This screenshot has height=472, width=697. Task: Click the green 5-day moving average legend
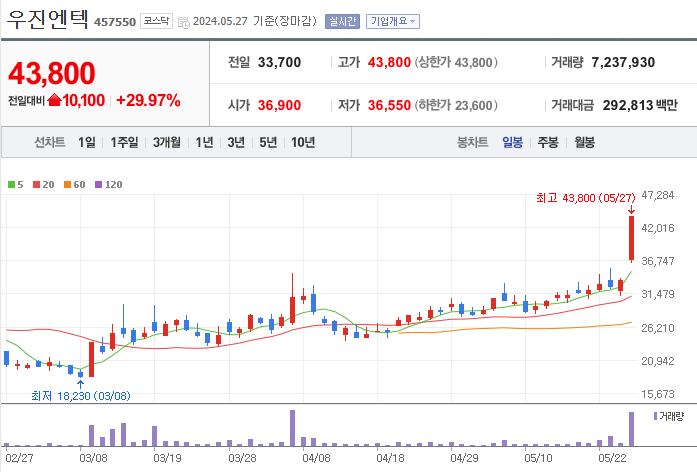pyautogui.click(x=16, y=184)
